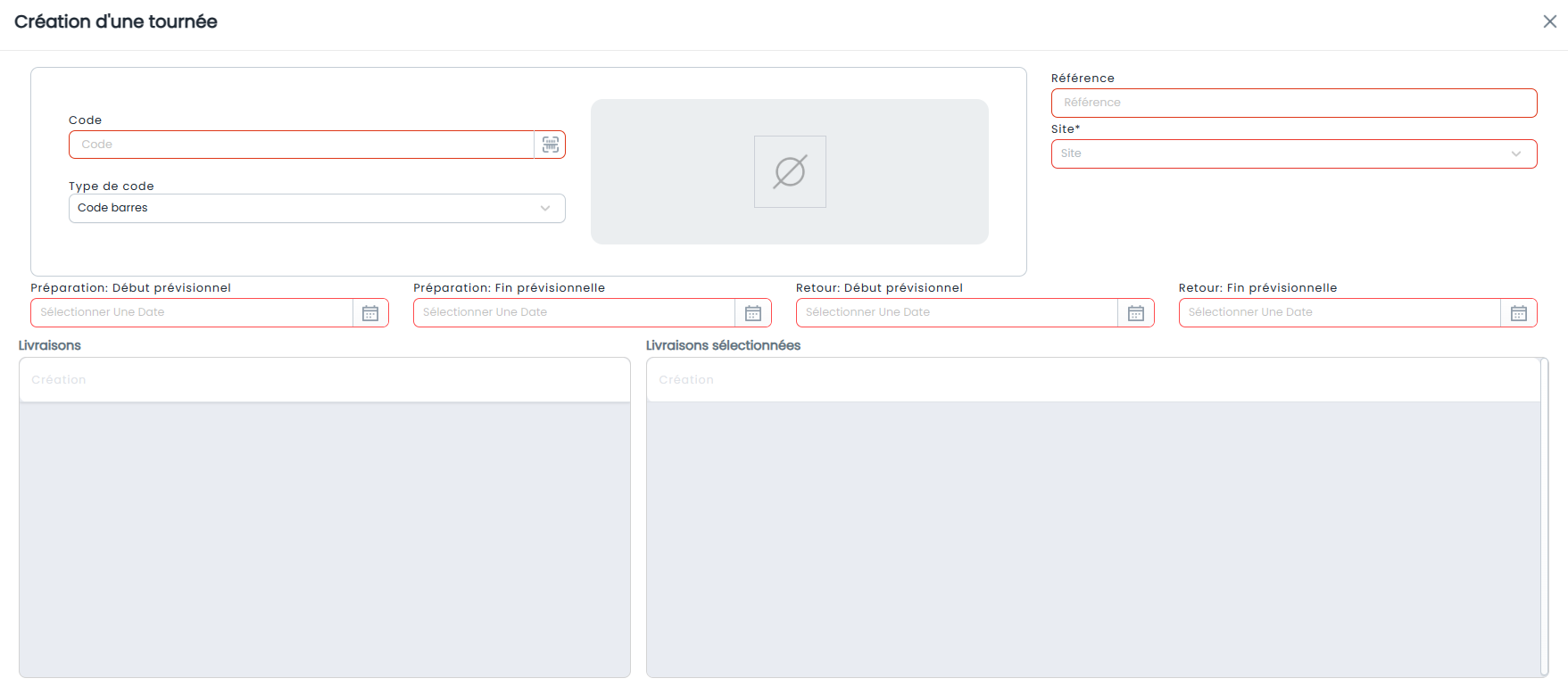Click the Retour: Fin prévisionnelle date field

pyautogui.click(x=1340, y=313)
